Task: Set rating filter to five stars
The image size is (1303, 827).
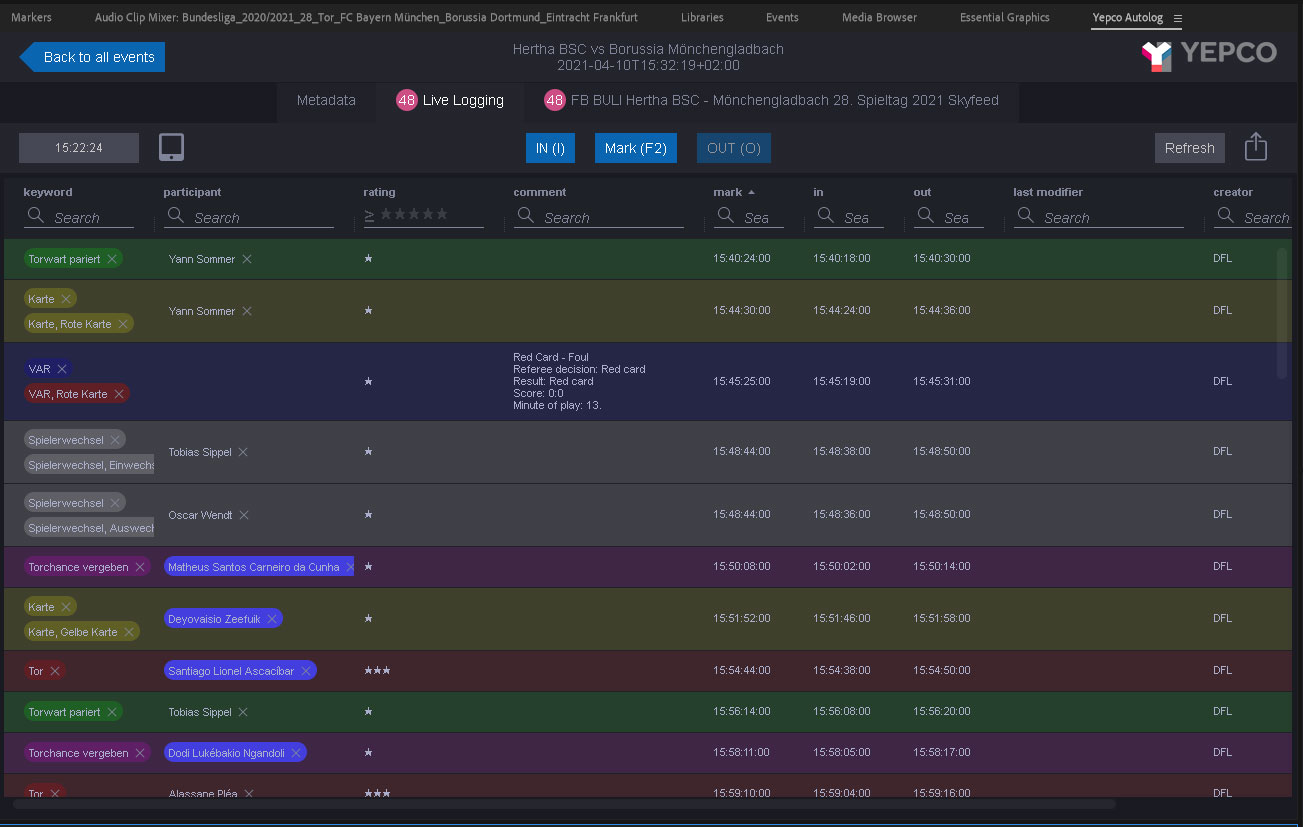Action: pos(442,214)
